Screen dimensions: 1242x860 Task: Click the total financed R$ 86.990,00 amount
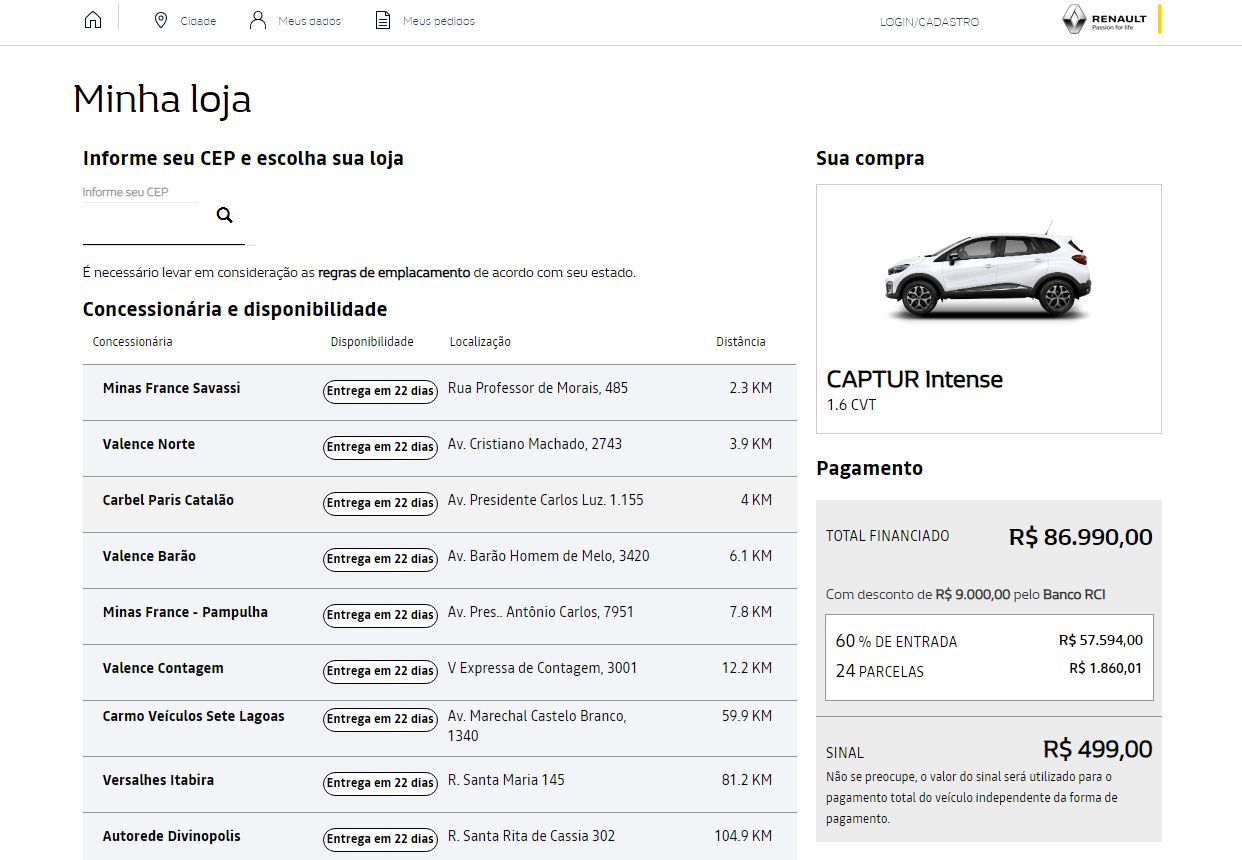click(x=1080, y=537)
